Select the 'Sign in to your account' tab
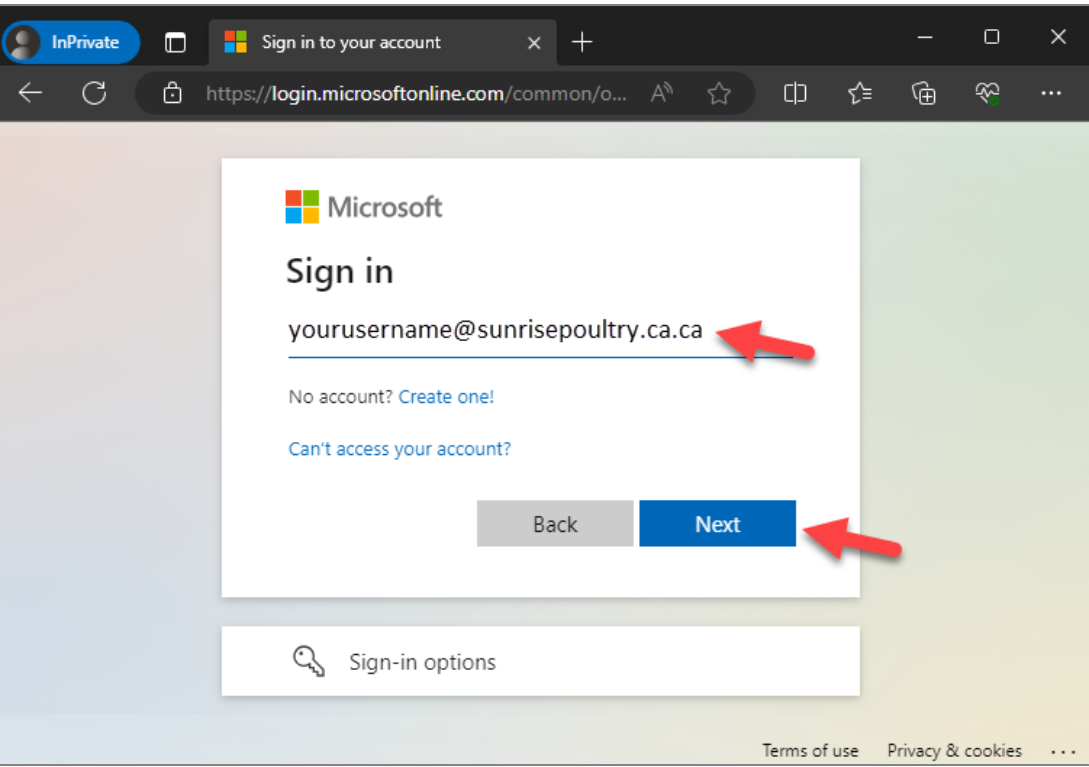This screenshot has width=1089, height=767. click(x=382, y=42)
